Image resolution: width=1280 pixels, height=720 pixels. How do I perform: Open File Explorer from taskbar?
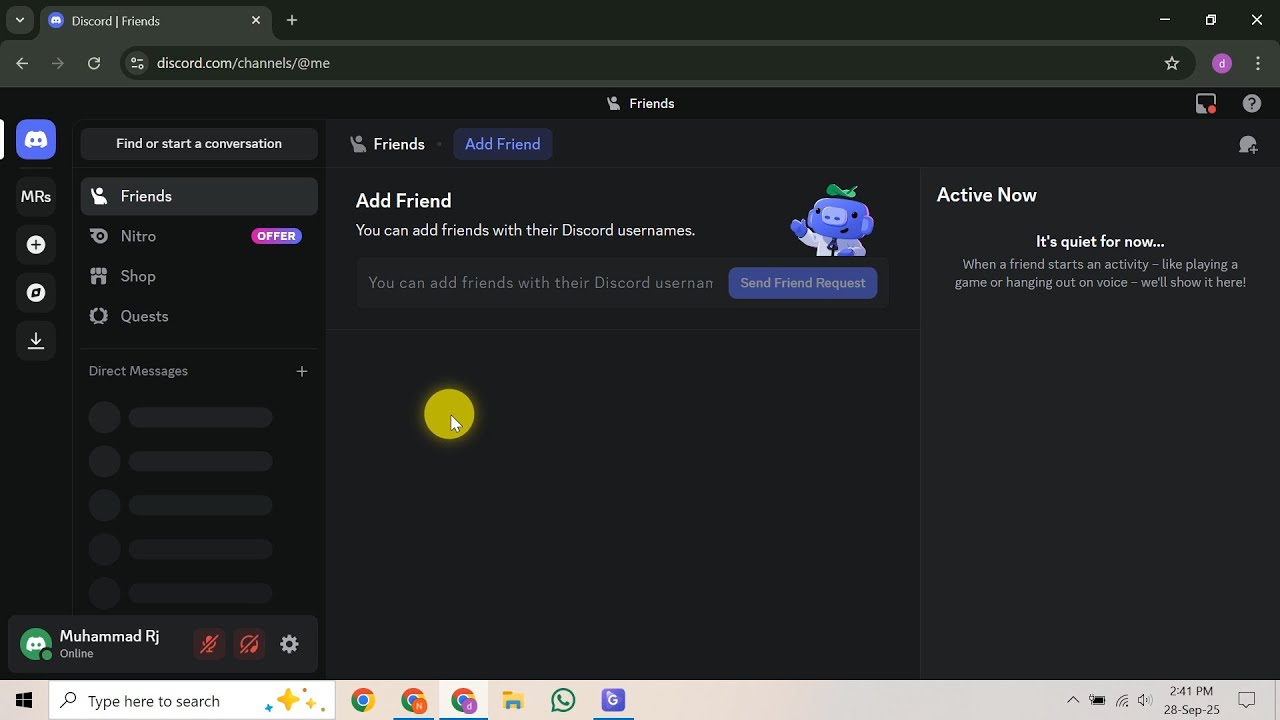tap(513, 701)
